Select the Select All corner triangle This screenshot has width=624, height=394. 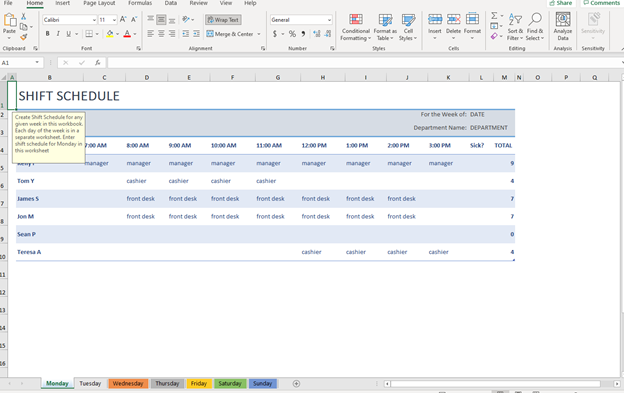(x=4, y=78)
